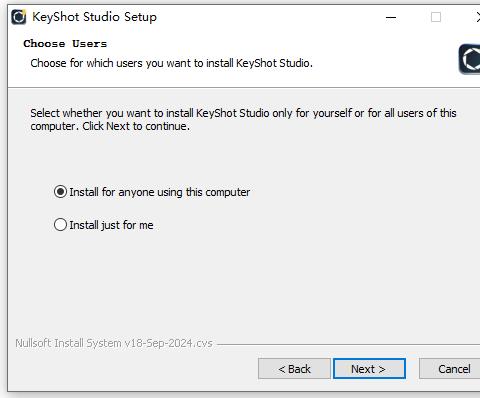Click the separator line beside Nullsoft text
480x398 pixels.
(348, 344)
